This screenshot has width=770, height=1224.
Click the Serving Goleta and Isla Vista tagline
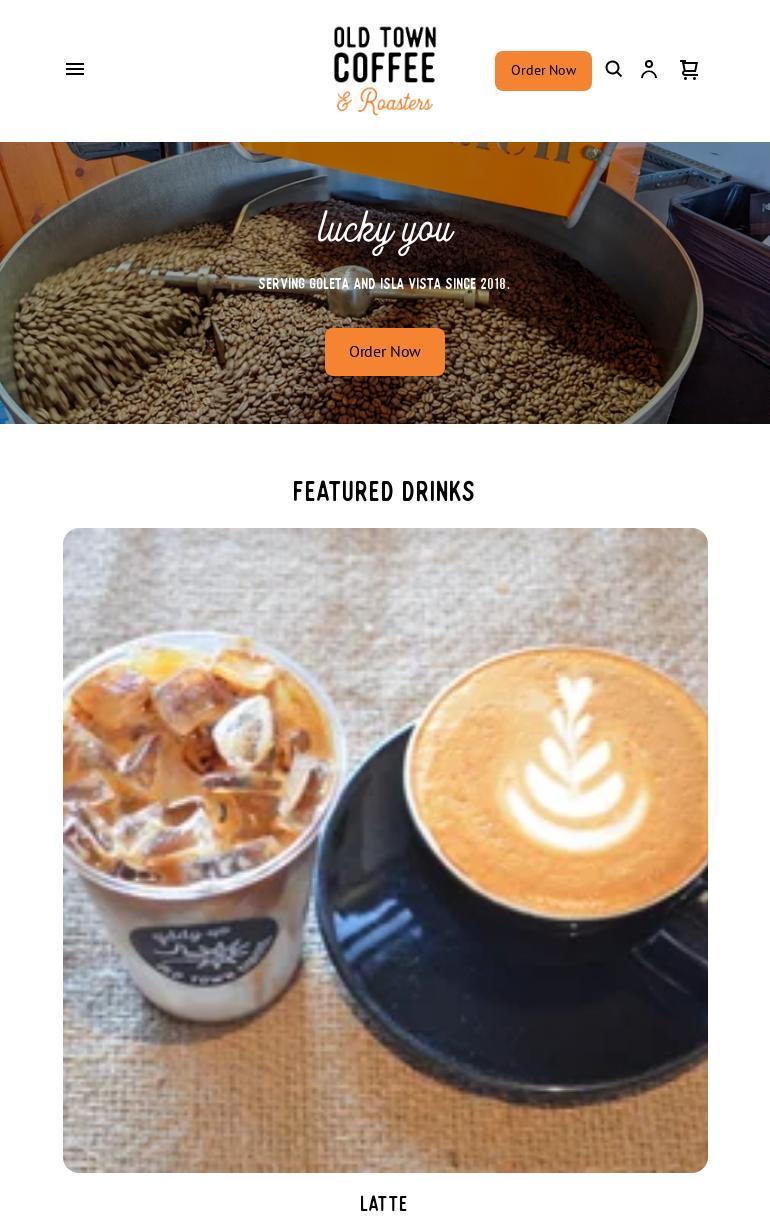click(385, 284)
